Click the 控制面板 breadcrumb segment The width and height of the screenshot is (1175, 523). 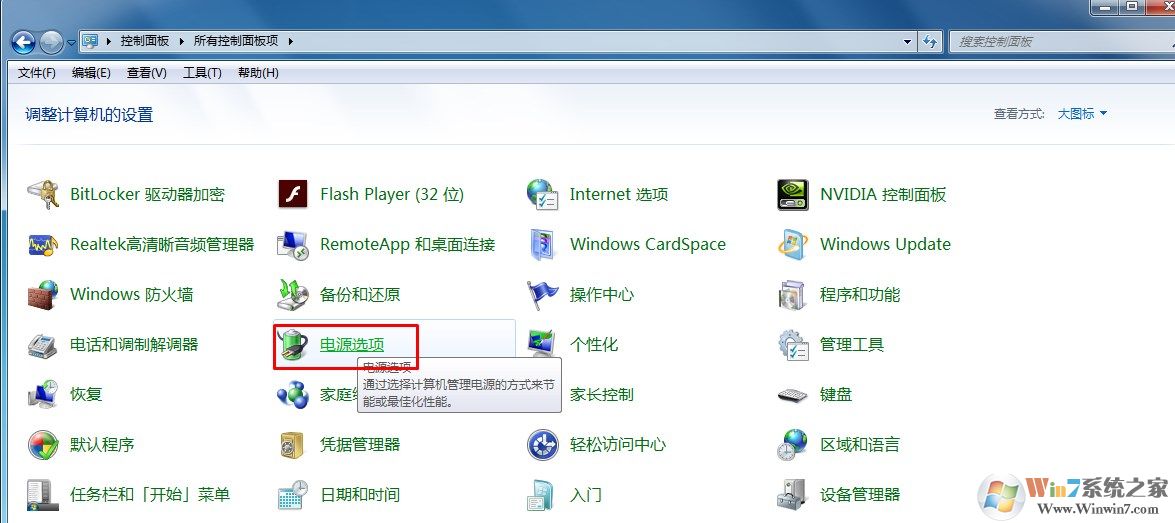(147, 41)
